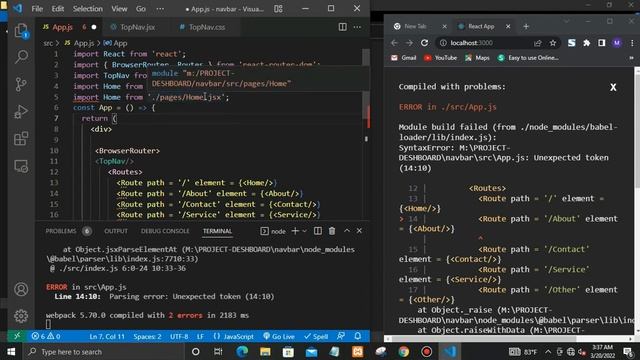Click the Customize Layout icon in title bar
Image resolution: width=640 pixels, height=360 pixels.
pos(278,9)
